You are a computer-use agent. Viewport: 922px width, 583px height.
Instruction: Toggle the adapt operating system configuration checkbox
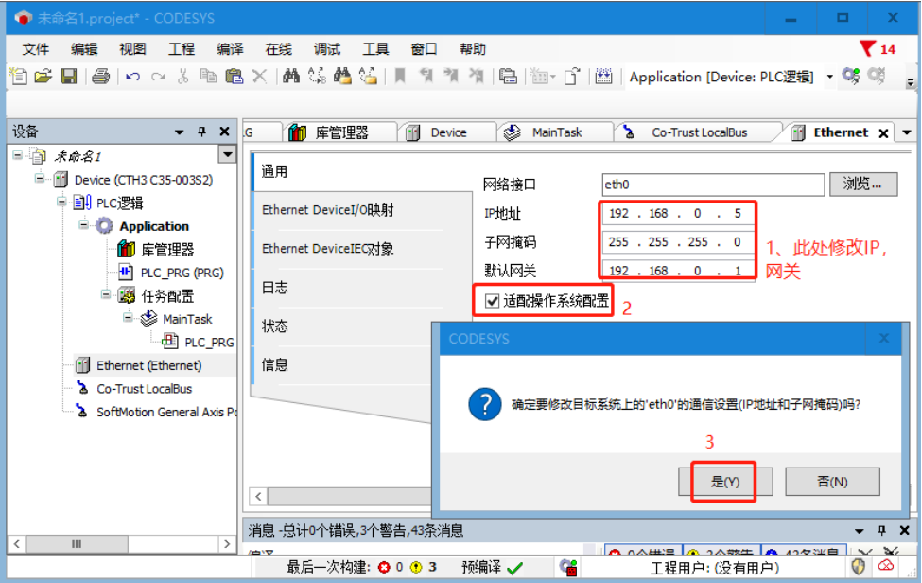pyautogui.click(x=492, y=302)
